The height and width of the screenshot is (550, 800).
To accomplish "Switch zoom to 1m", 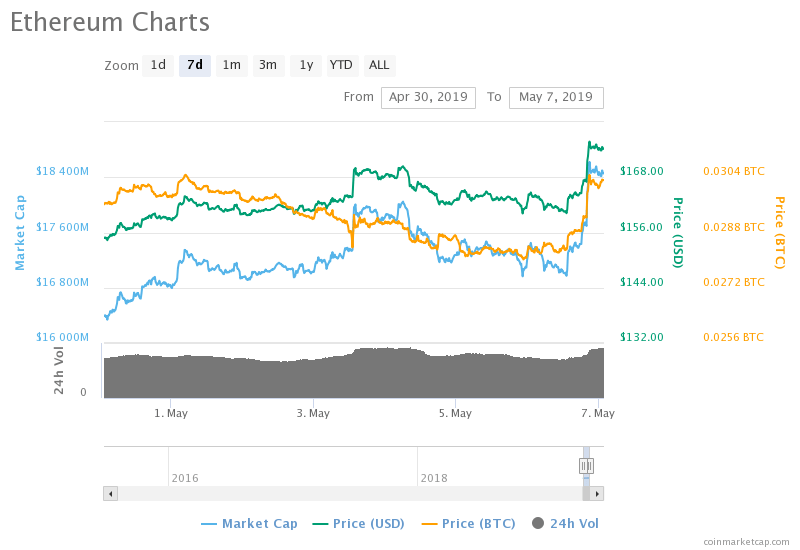I will (x=231, y=66).
